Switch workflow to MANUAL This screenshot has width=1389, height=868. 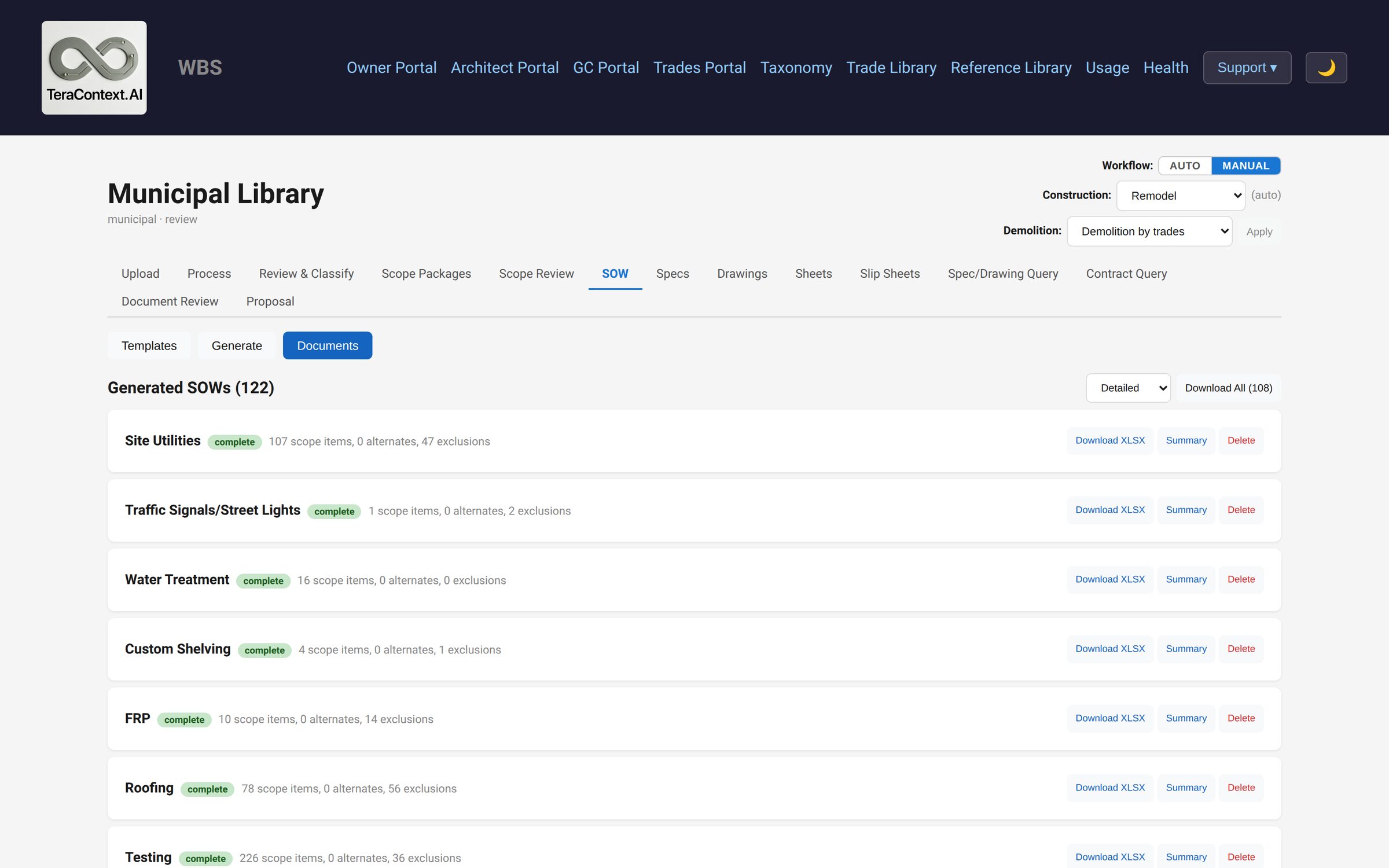click(x=1245, y=165)
